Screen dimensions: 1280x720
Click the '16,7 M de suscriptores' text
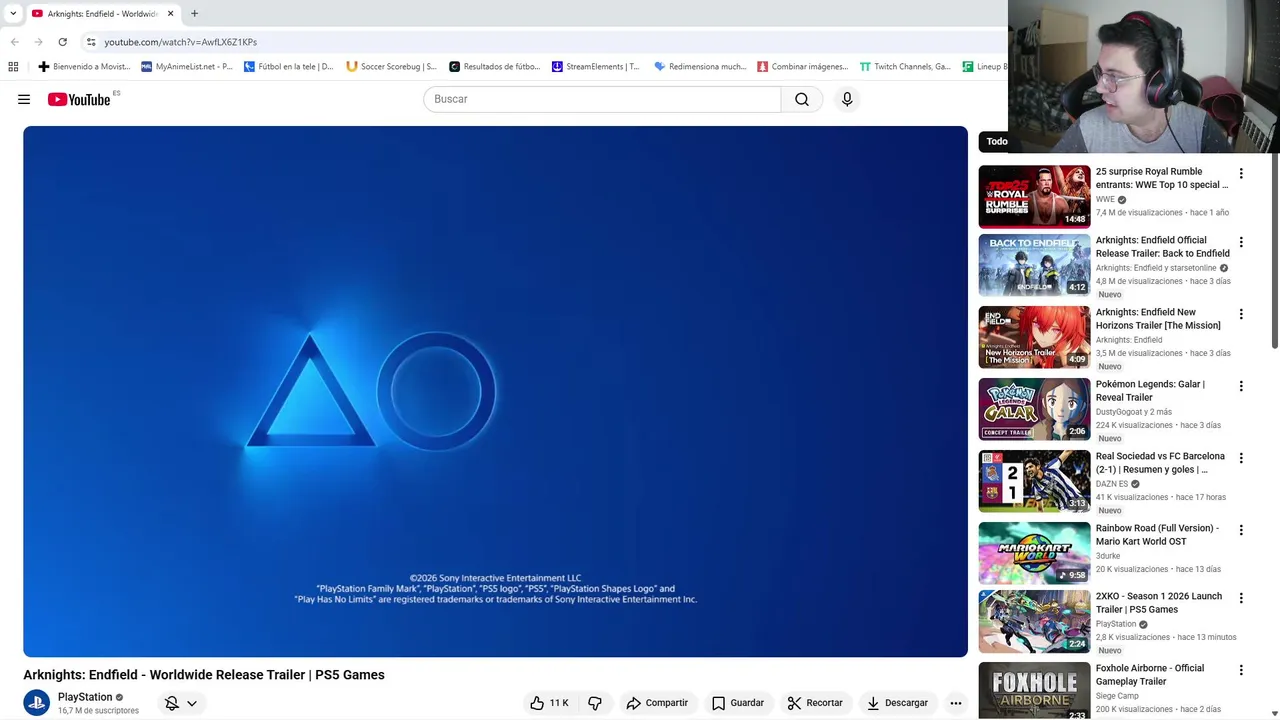point(98,711)
